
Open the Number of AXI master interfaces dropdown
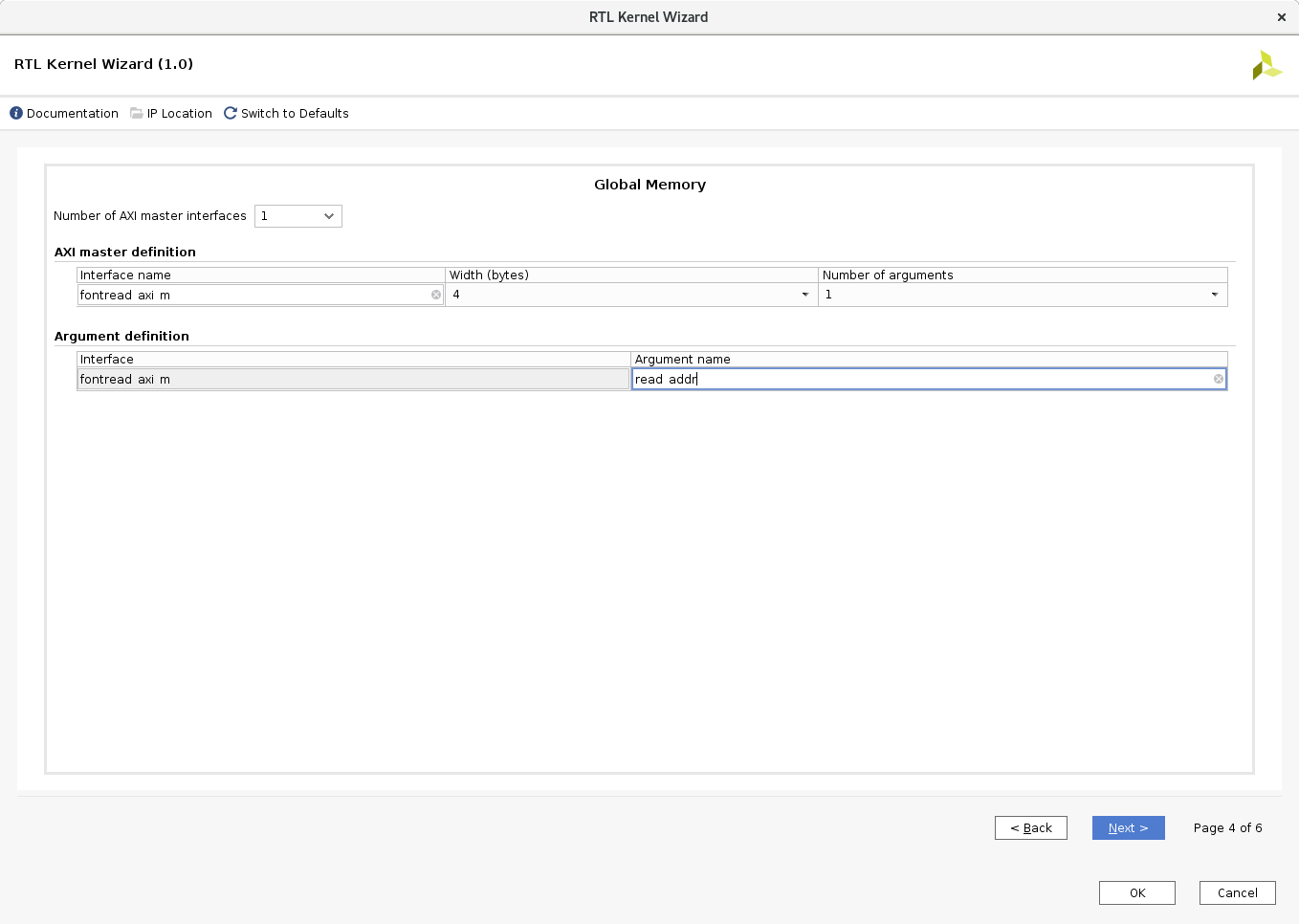[298, 216]
